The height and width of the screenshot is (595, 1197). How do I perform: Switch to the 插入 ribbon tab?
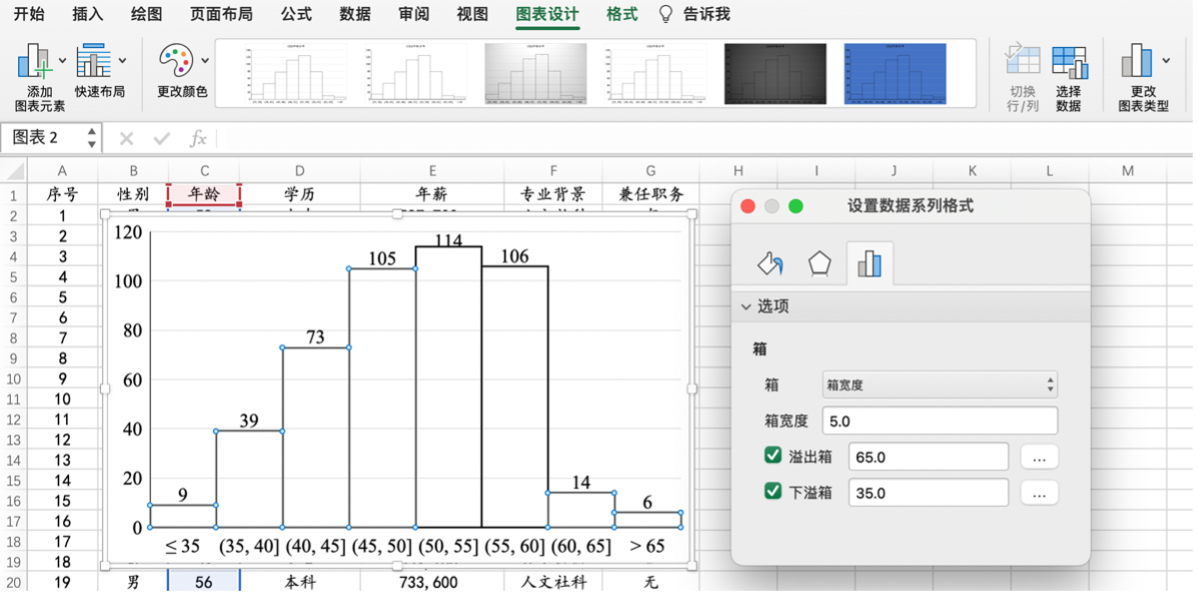tap(88, 14)
